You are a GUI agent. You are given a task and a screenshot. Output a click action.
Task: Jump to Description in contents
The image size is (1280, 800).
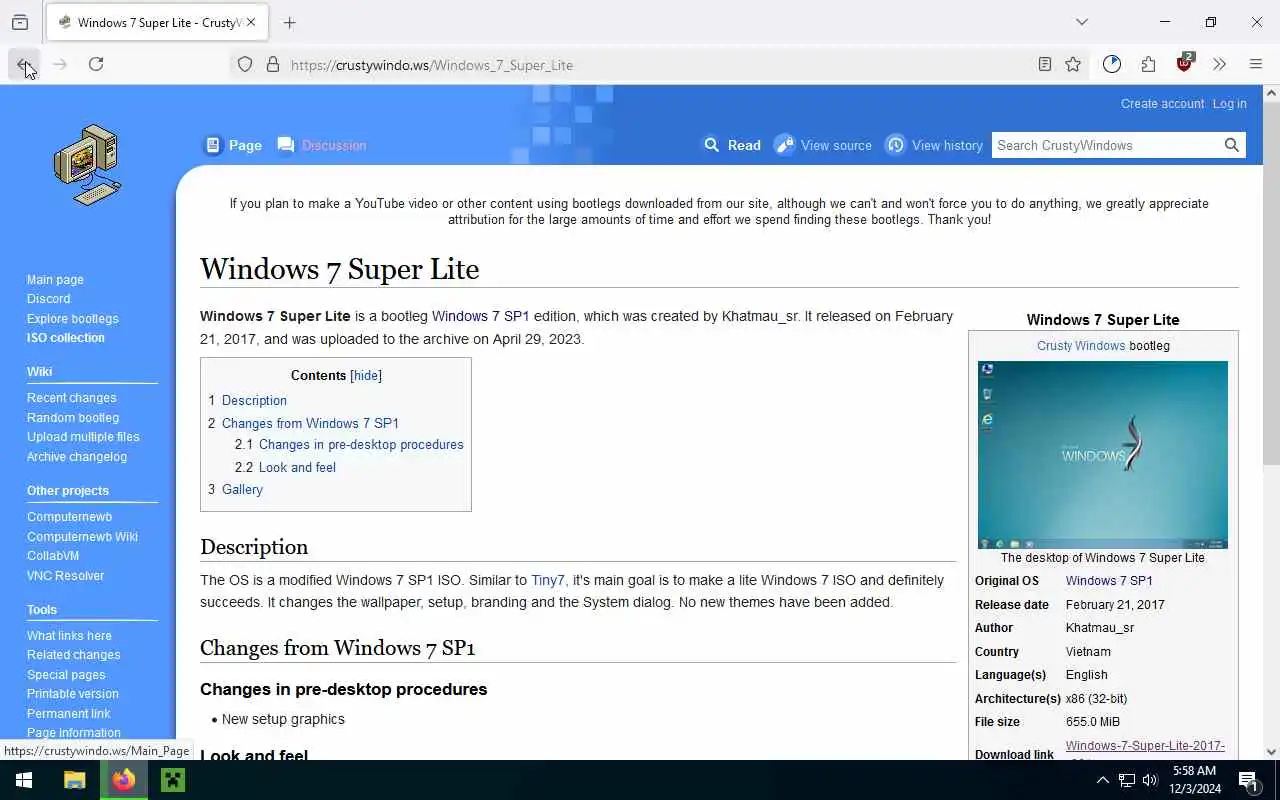[254, 400]
